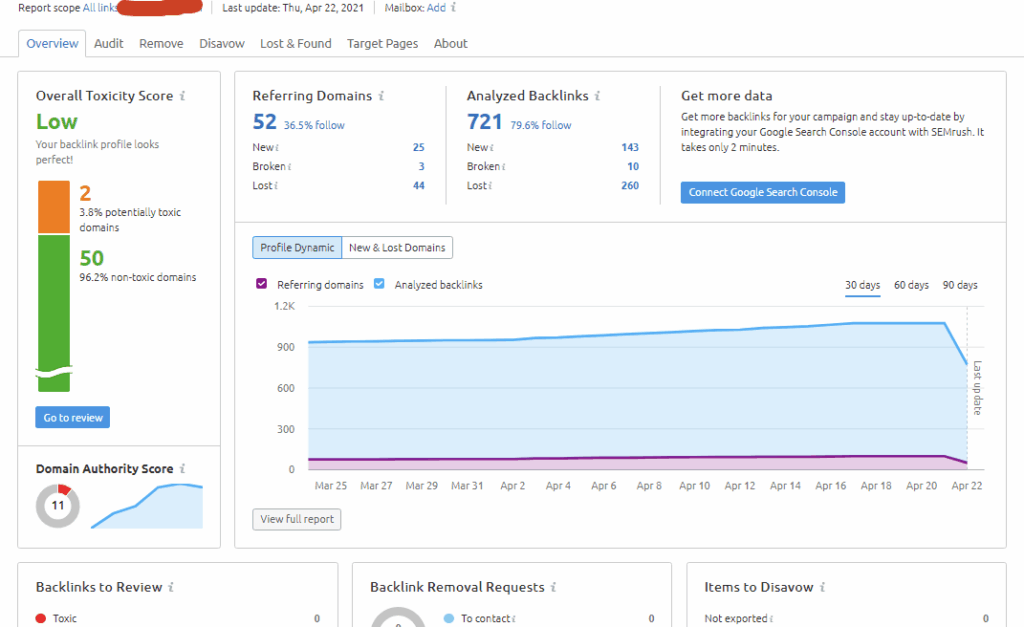Toggle the Referring domains chart checkbox
Viewport: 1024px width, 627px height.
coord(262,284)
